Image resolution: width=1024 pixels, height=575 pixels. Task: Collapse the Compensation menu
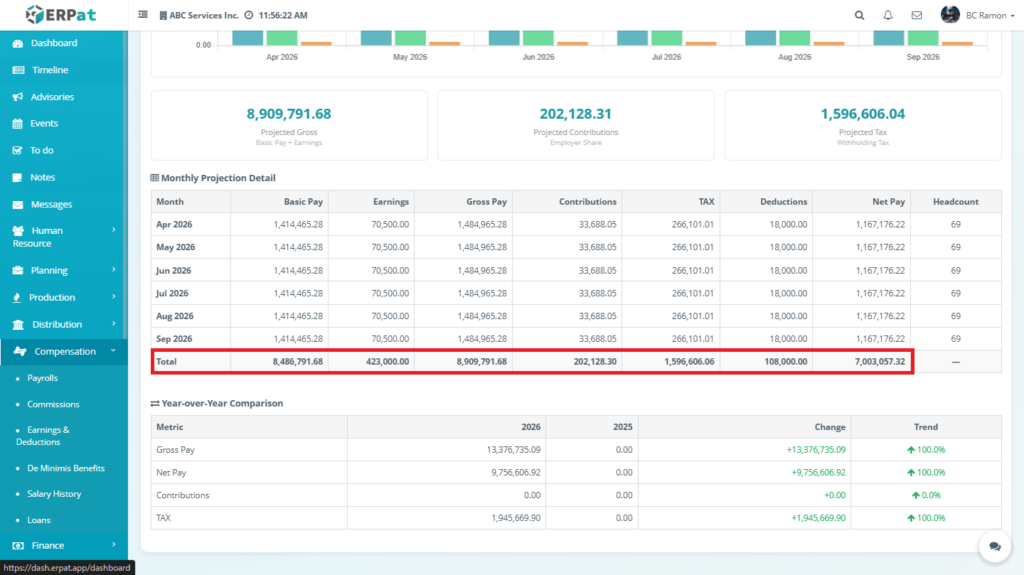click(65, 351)
